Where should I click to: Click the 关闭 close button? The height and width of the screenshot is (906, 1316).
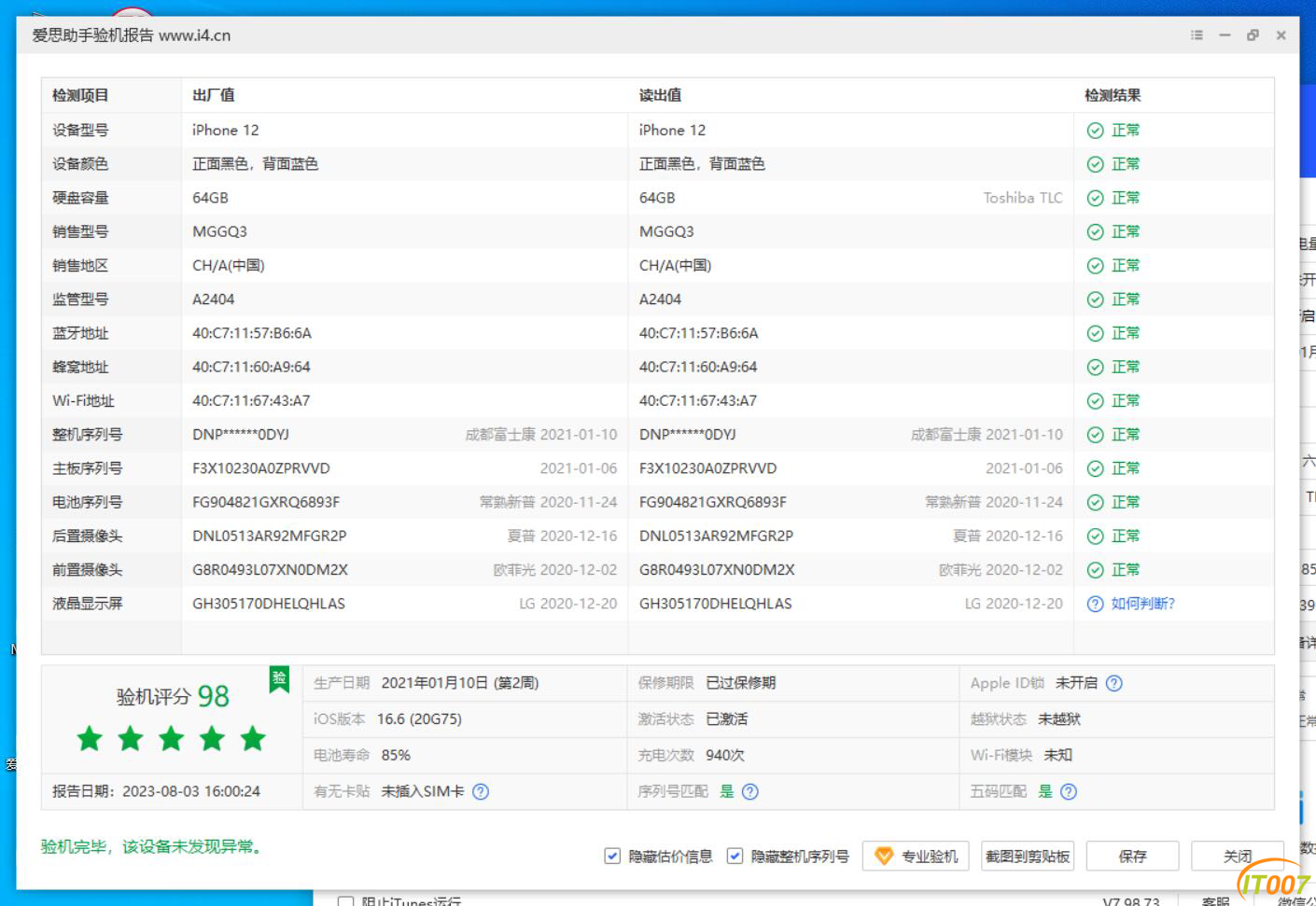(1238, 856)
